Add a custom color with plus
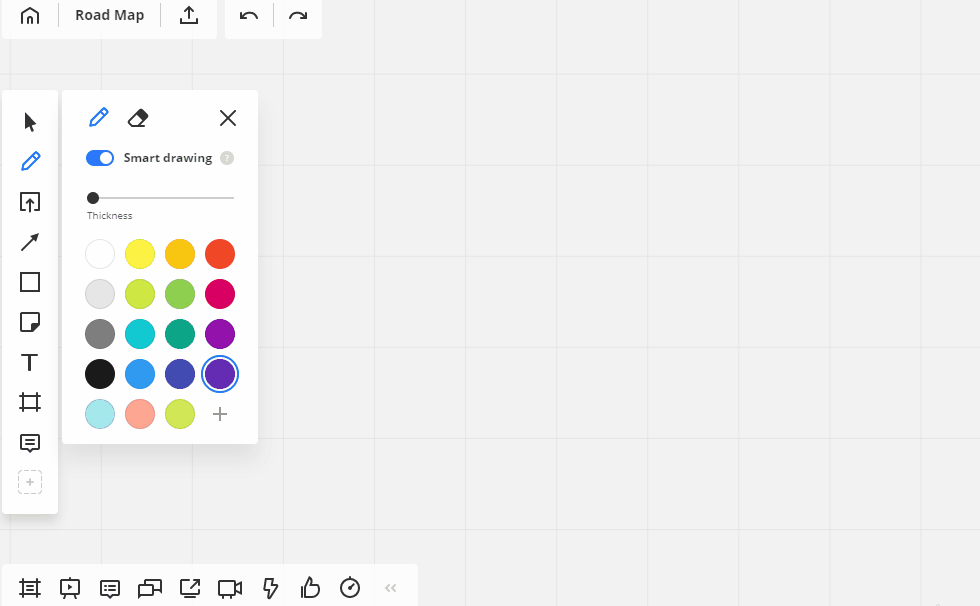This screenshot has height=606, width=980. tap(220, 414)
